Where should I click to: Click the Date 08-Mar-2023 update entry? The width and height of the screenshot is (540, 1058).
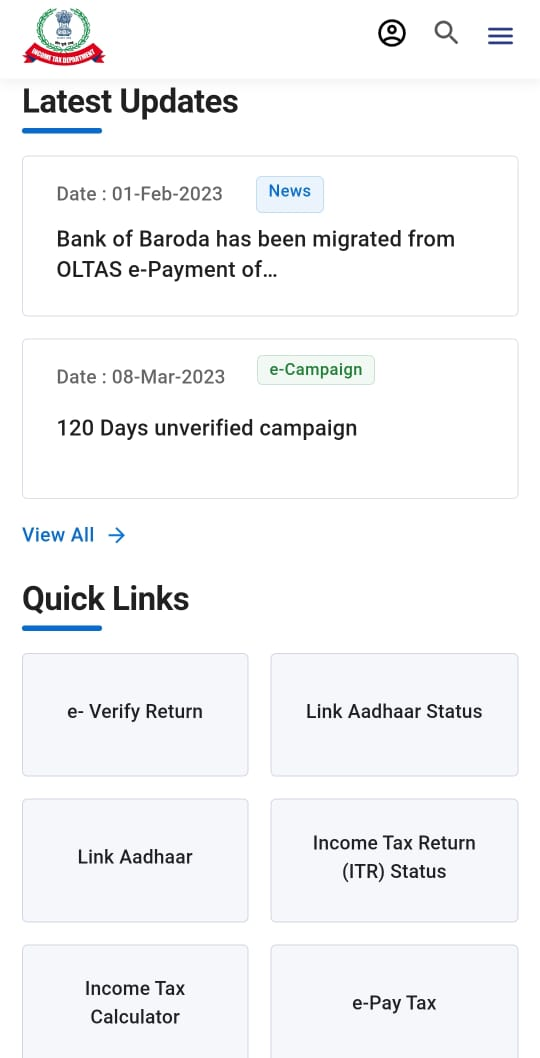[141, 377]
